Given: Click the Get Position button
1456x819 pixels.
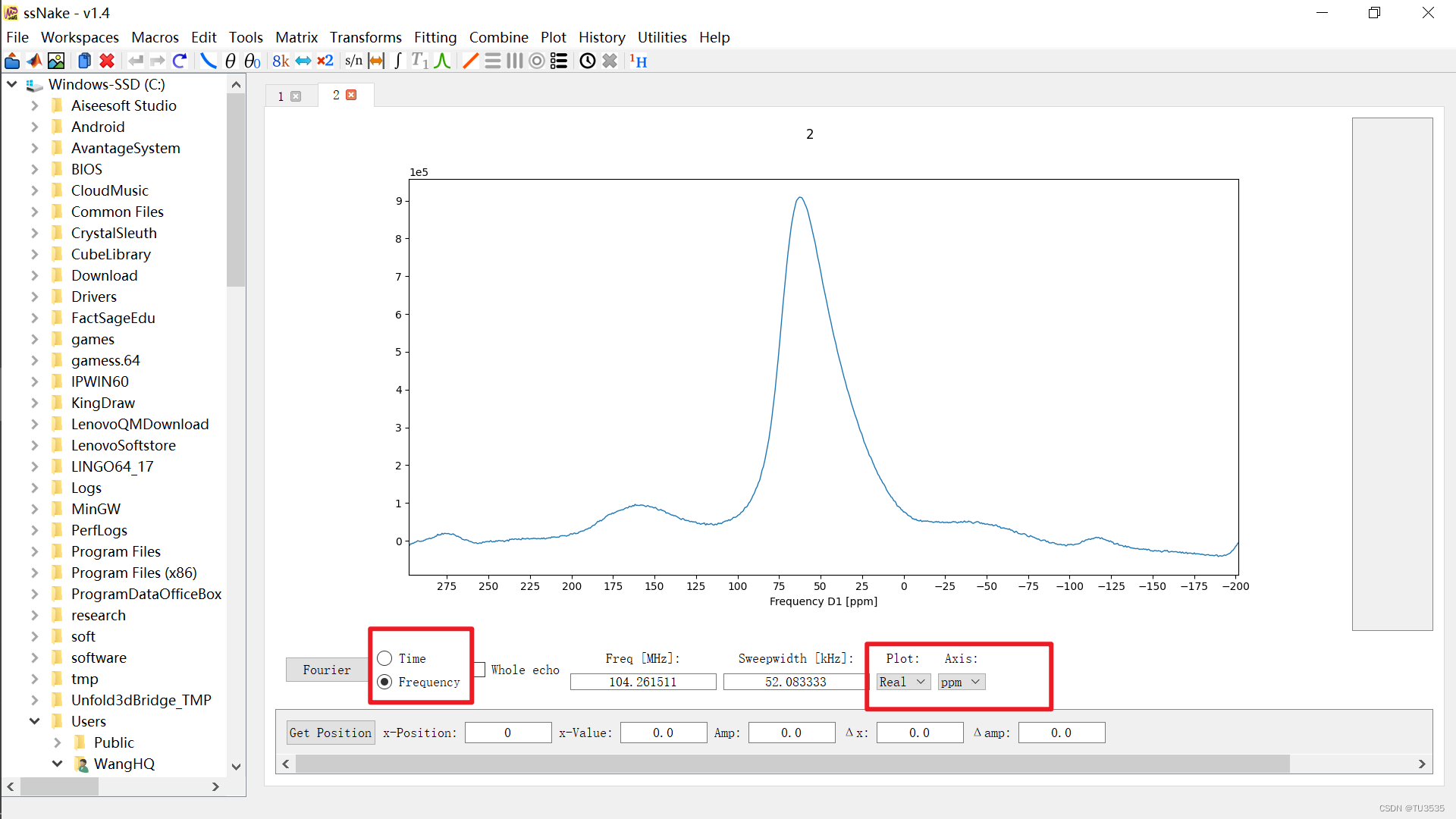Looking at the screenshot, I should [331, 733].
